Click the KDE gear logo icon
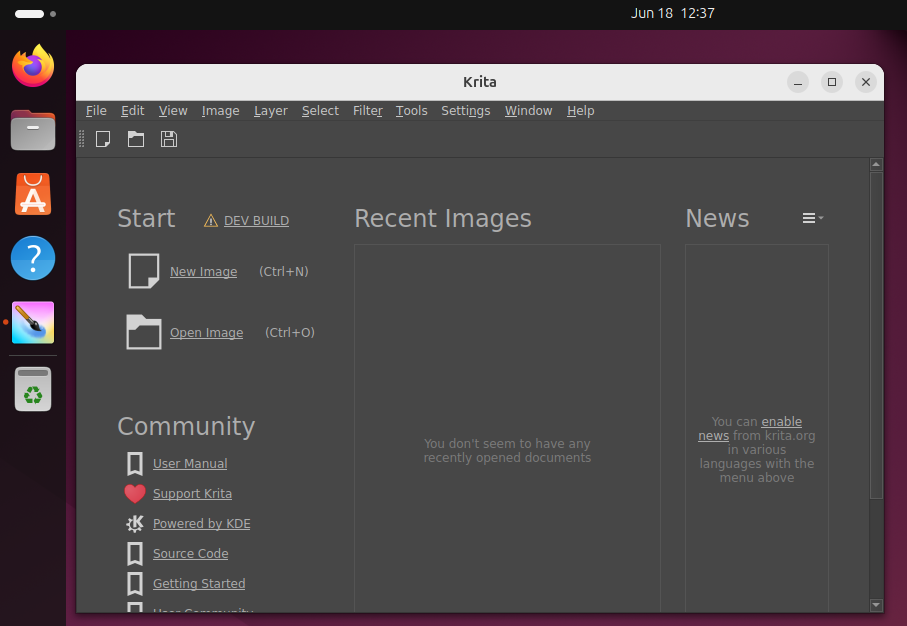The image size is (907, 626). point(135,524)
